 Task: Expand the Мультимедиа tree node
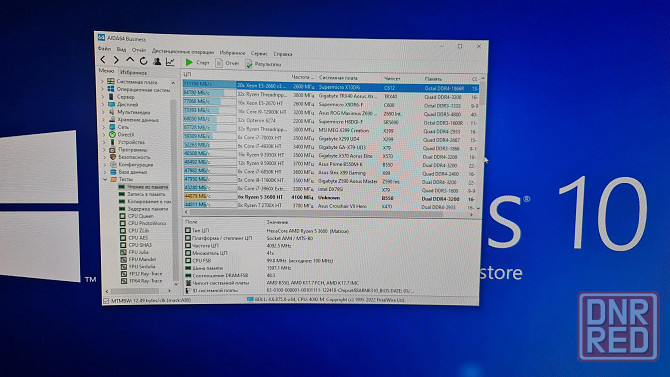[x=103, y=112]
